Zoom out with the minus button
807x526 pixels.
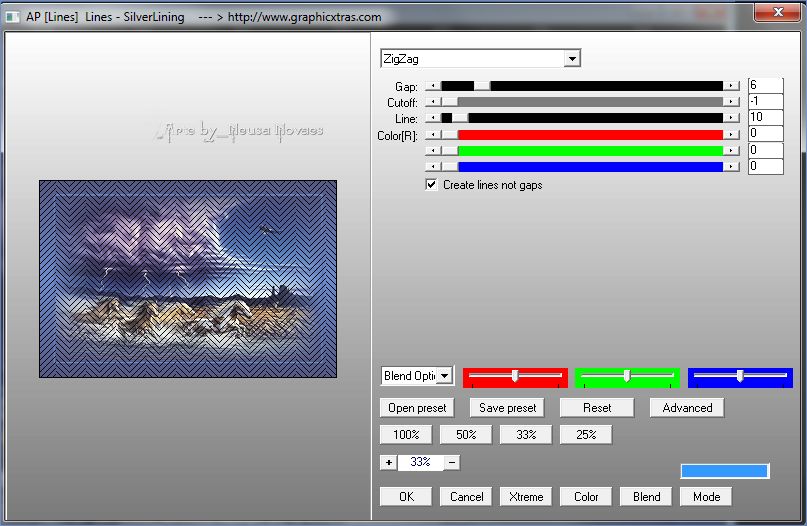point(452,462)
